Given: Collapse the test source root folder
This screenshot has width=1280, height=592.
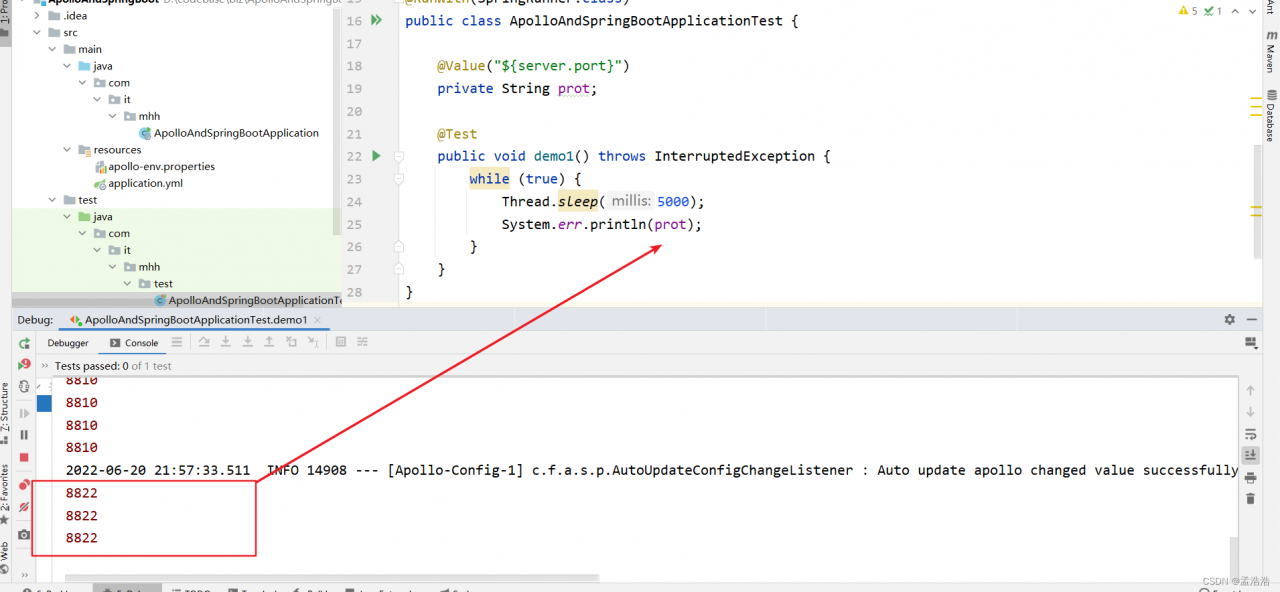Looking at the screenshot, I should point(53,200).
